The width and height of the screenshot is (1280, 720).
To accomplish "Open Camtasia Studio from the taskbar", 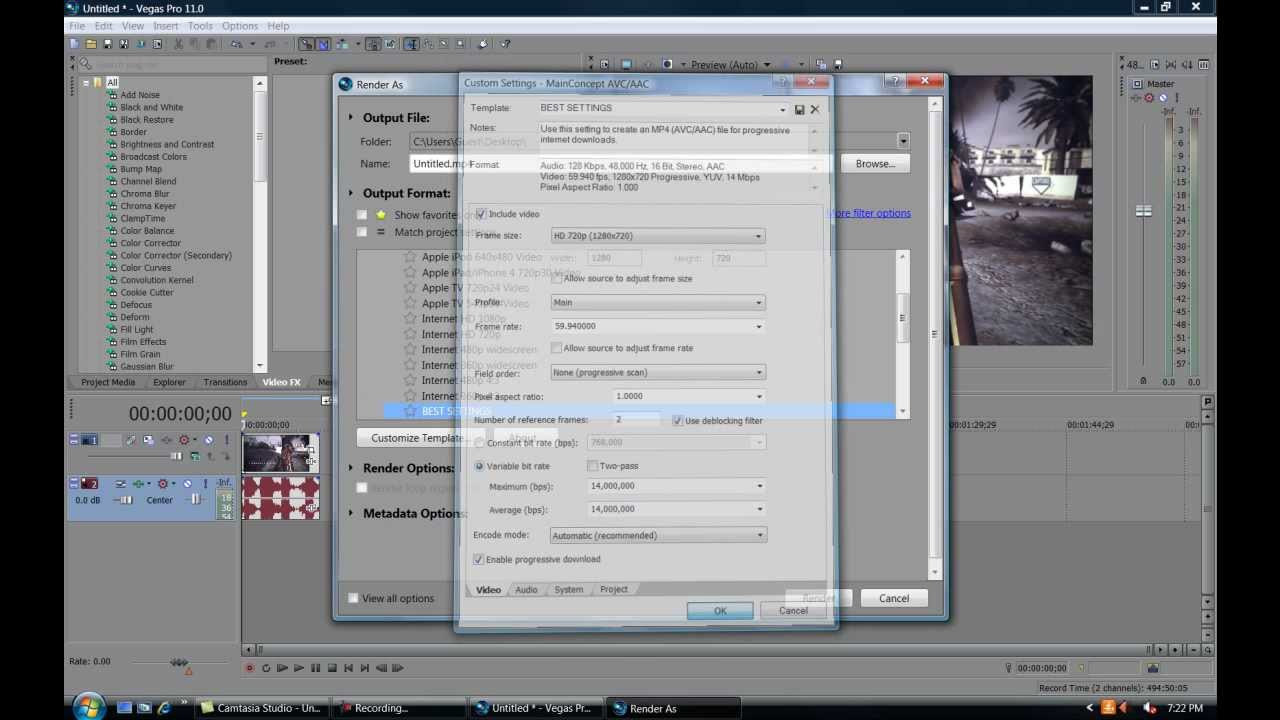I will point(261,708).
